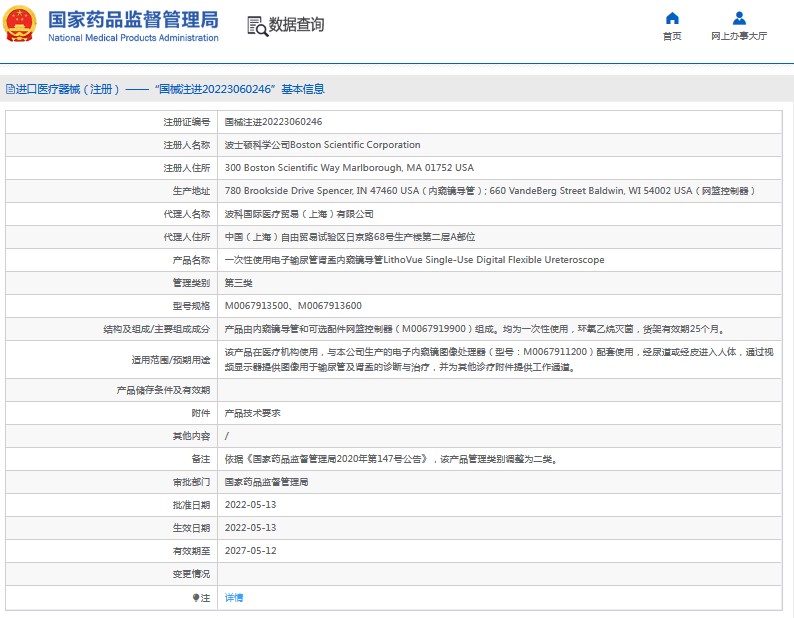This screenshot has width=794, height=618.
Task: Click the 300 Boston Scientific Way address
Action: (x=349, y=167)
